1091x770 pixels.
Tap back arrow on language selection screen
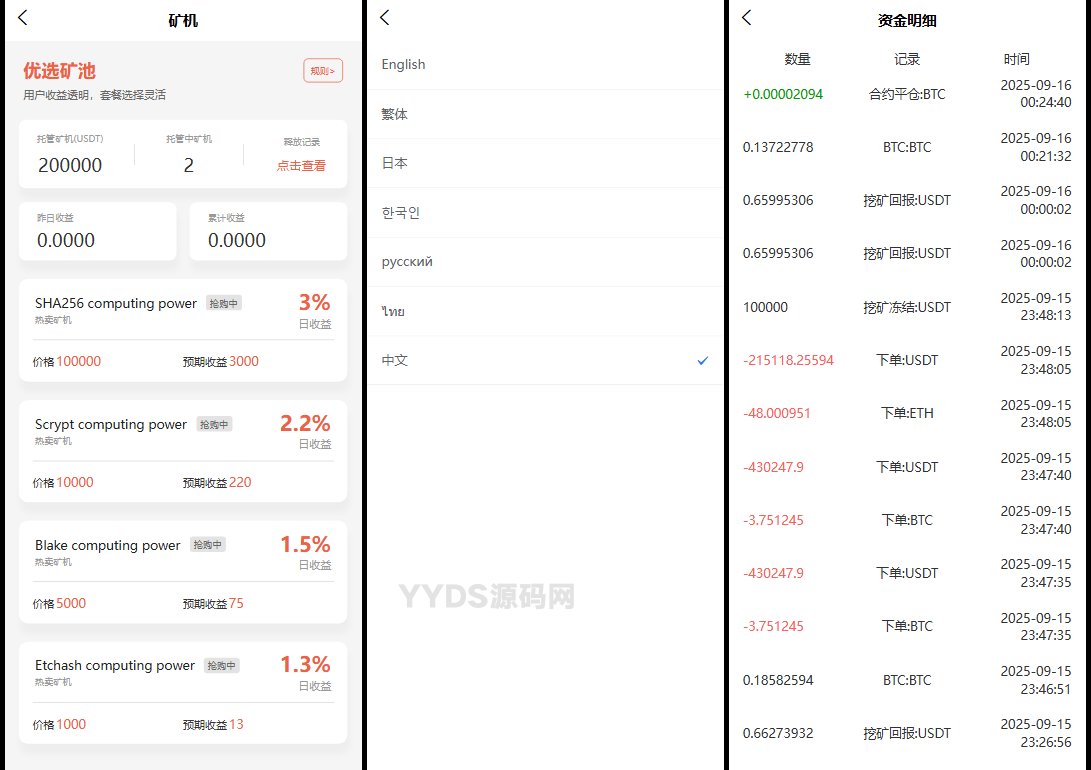coord(385,18)
